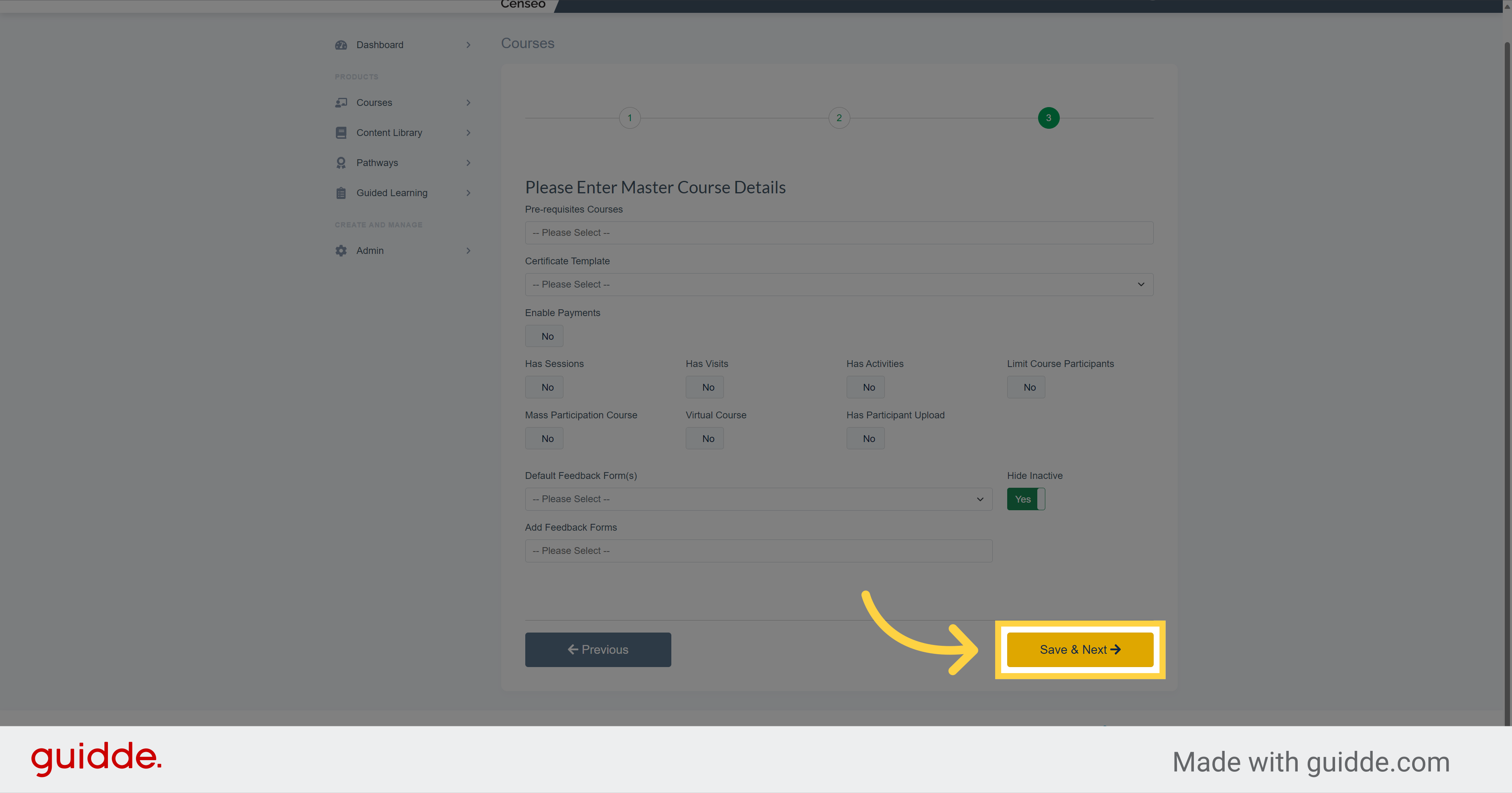Select step 3 circle in wizard
This screenshot has height=793, width=1512.
[x=1049, y=118]
